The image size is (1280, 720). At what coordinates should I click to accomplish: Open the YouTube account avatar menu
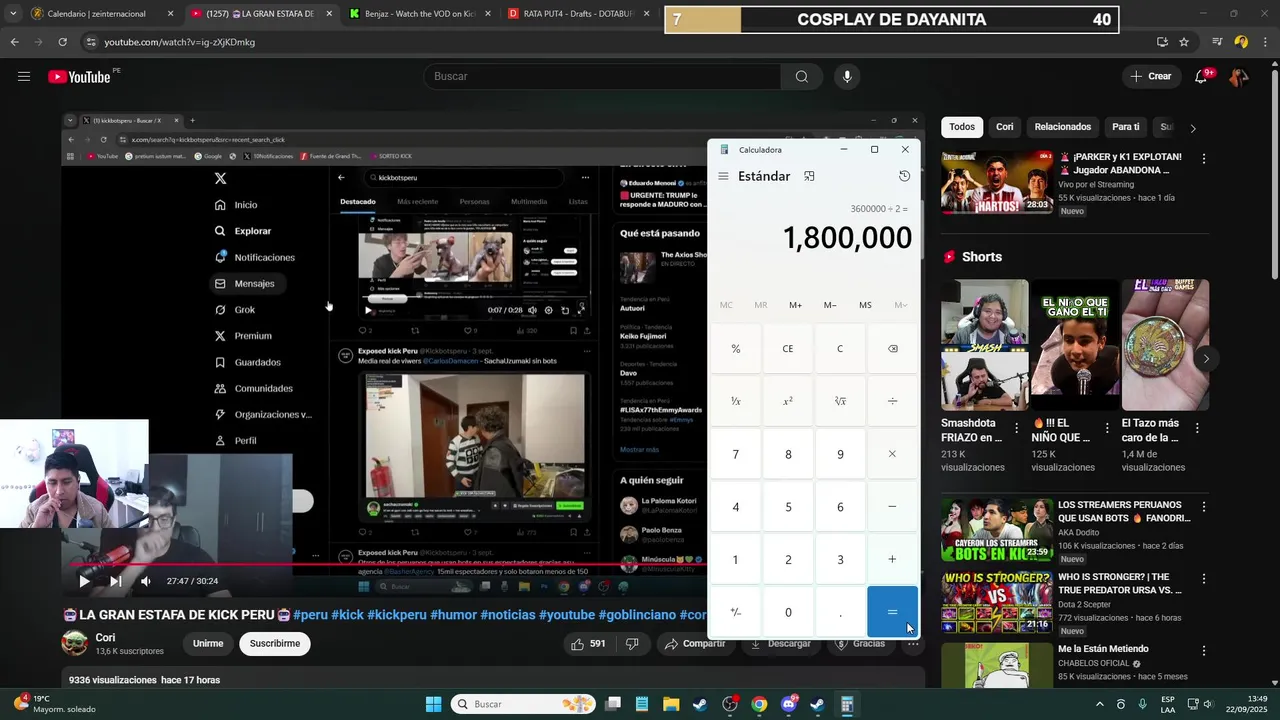coord(1239,76)
